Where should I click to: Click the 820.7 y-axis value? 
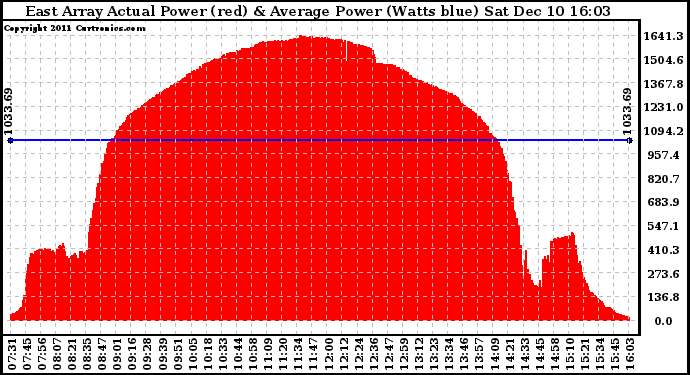click(x=664, y=179)
